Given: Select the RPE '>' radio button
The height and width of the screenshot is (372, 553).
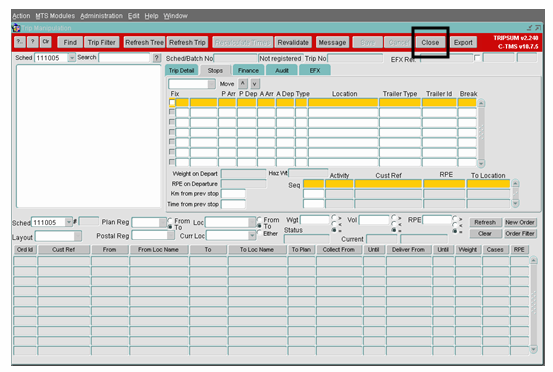Looking at the screenshot, I should (x=455, y=218).
